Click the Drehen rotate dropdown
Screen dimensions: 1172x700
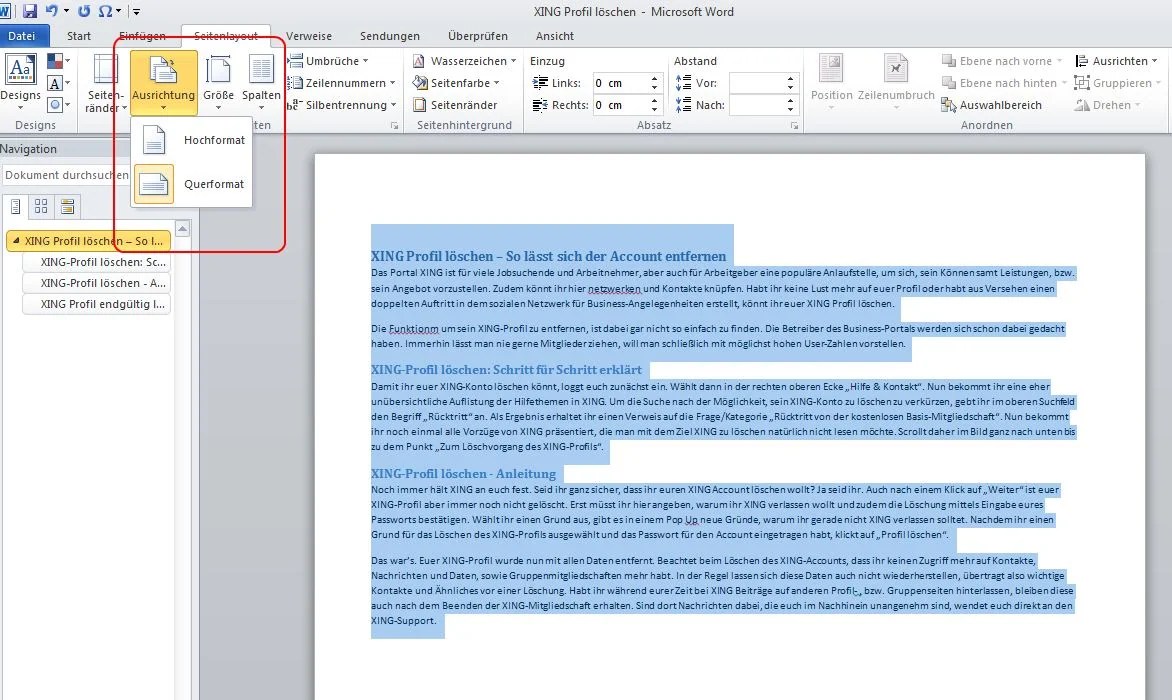click(1108, 105)
